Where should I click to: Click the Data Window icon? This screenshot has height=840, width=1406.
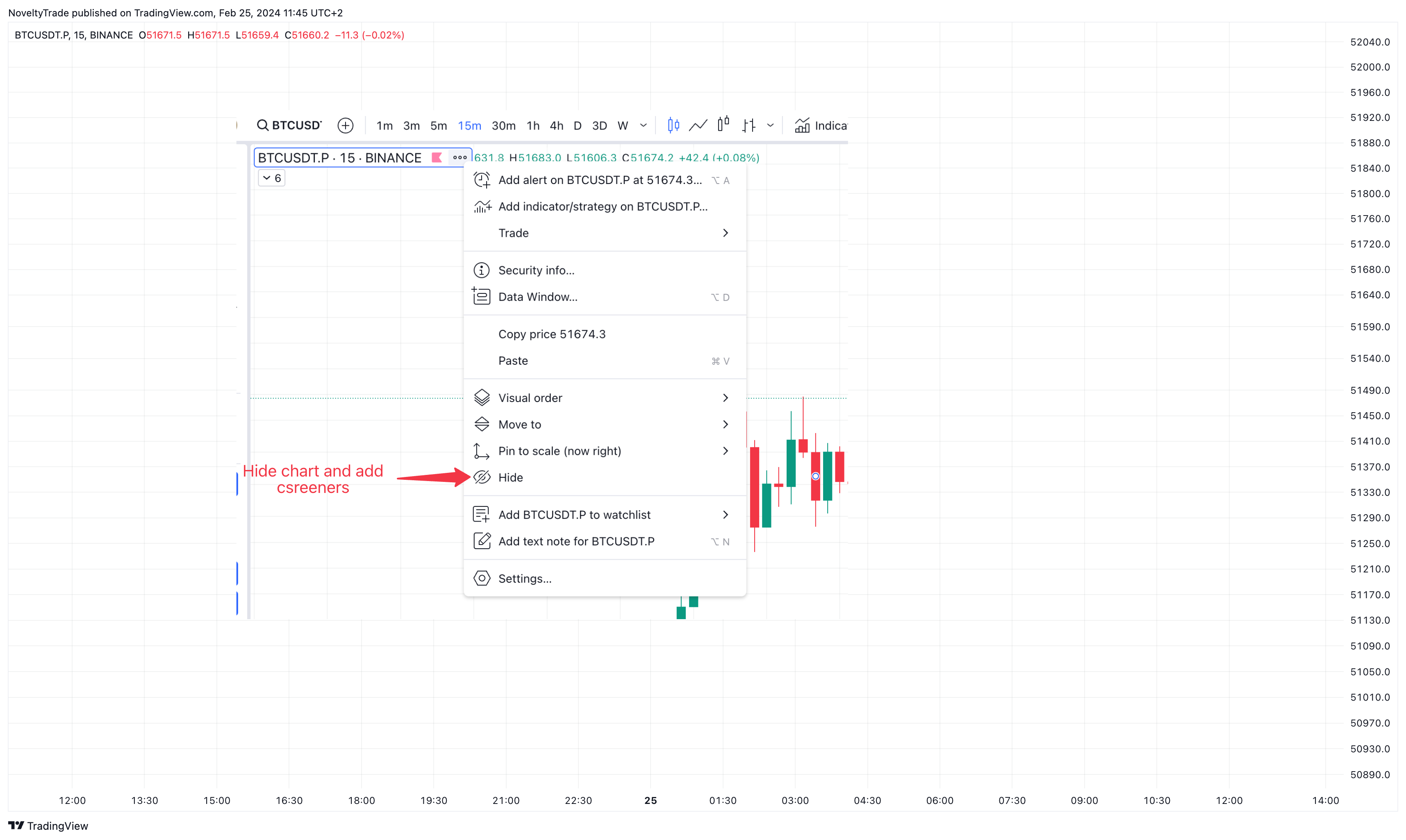point(481,296)
